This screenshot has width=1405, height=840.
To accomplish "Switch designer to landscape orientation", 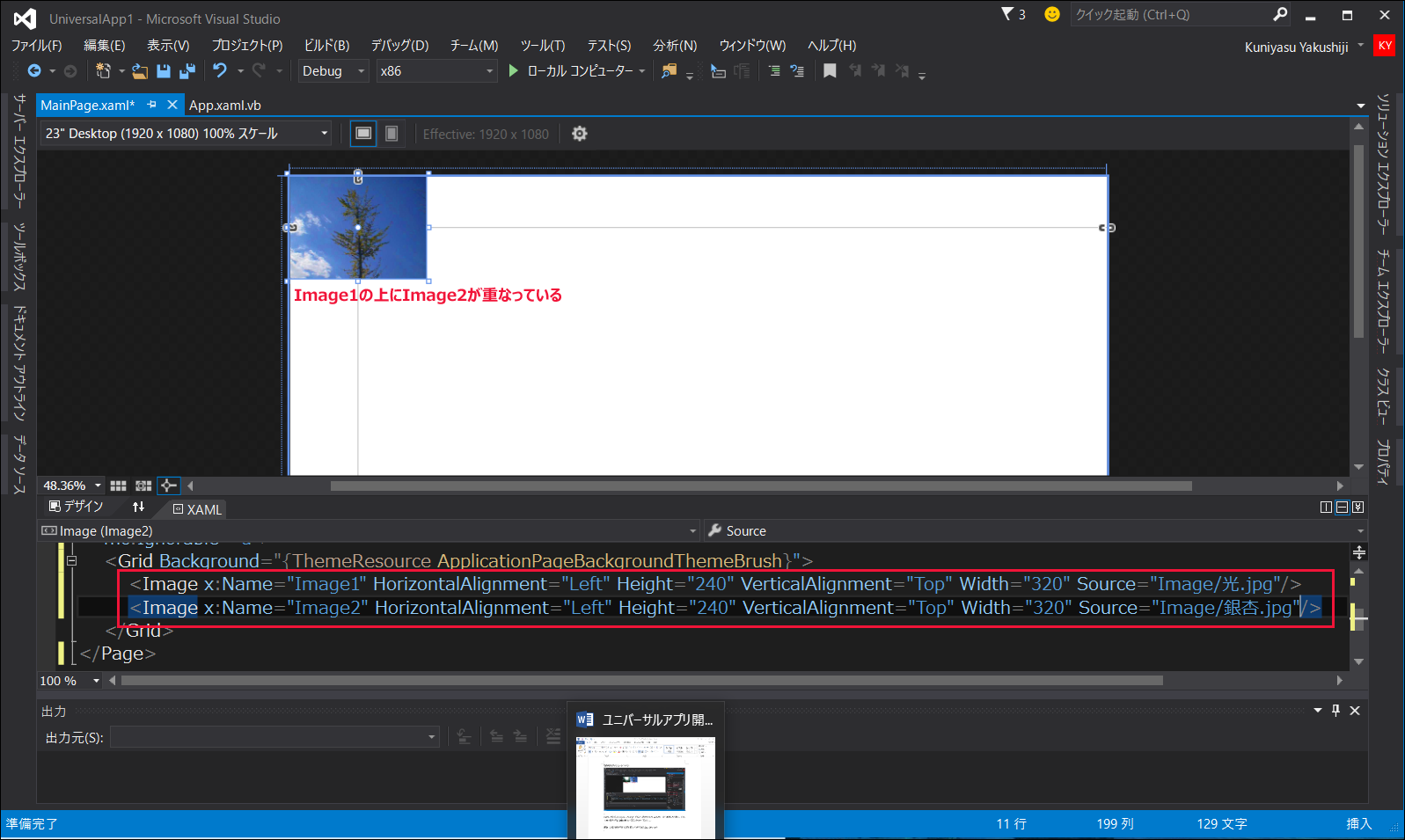I will 363,134.
